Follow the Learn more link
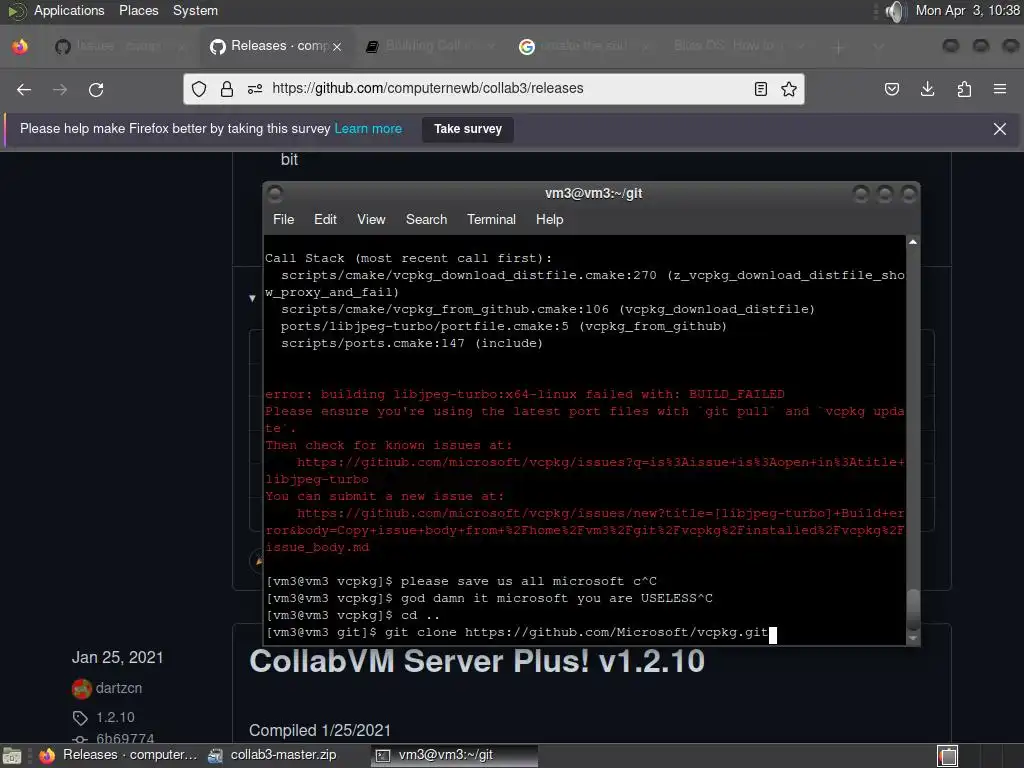 [x=368, y=129]
